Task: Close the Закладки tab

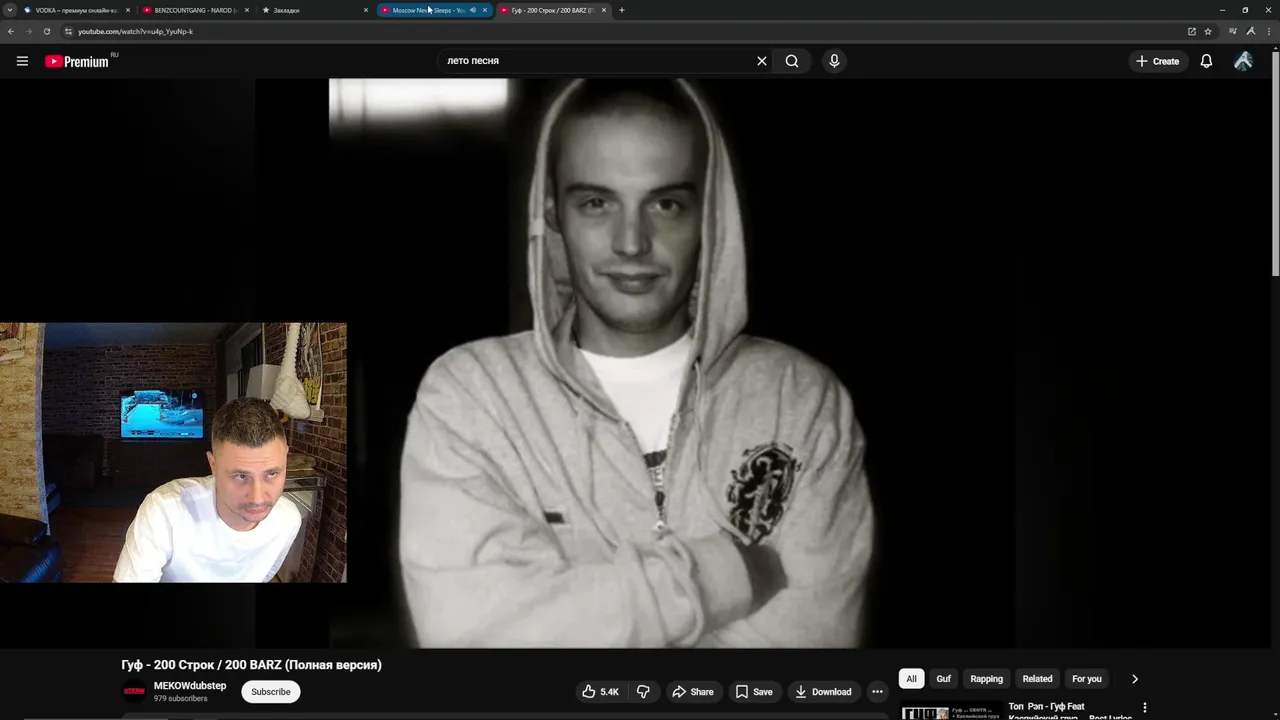Action: pos(366,10)
